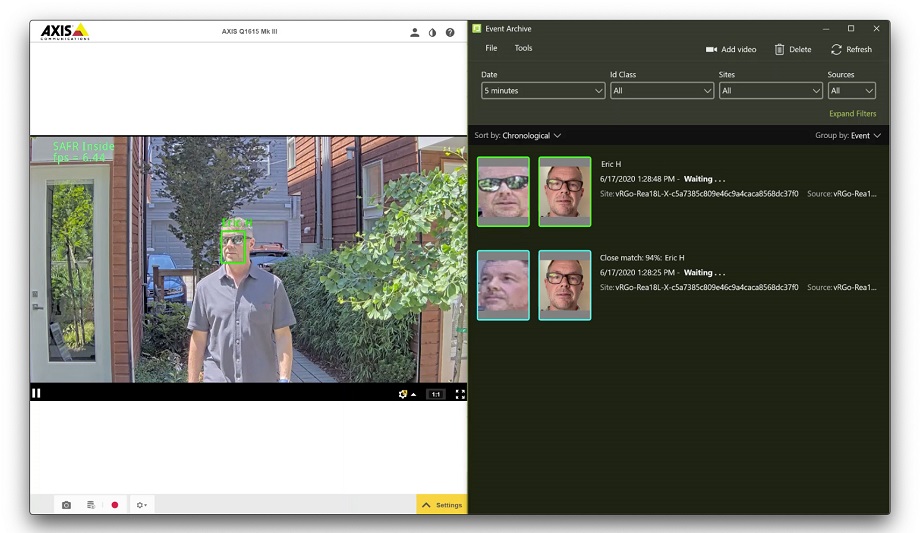Select the sunglasses face thumbnail for Eric H
Viewport: 920px width, 533px height.
tap(503, 191)
